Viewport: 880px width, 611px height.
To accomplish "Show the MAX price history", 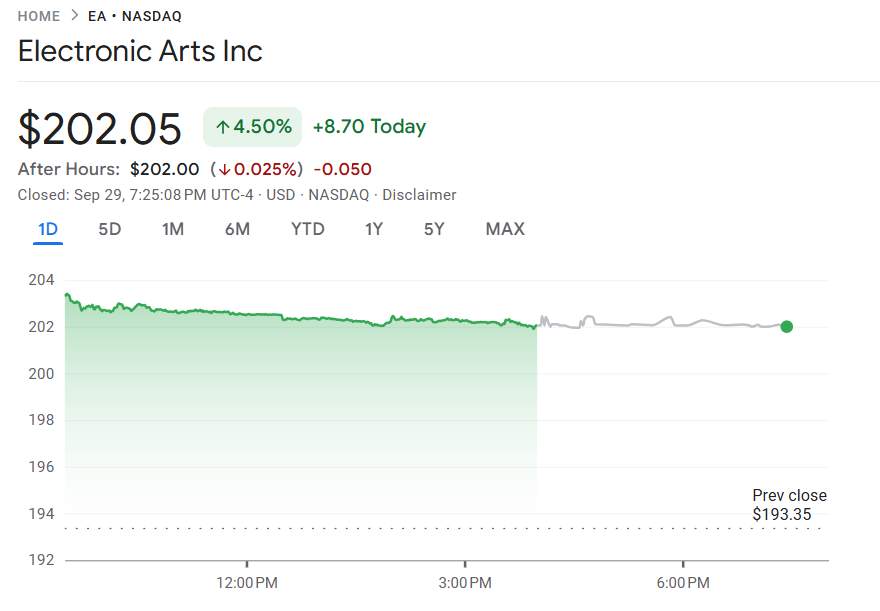I will [505, 229].
